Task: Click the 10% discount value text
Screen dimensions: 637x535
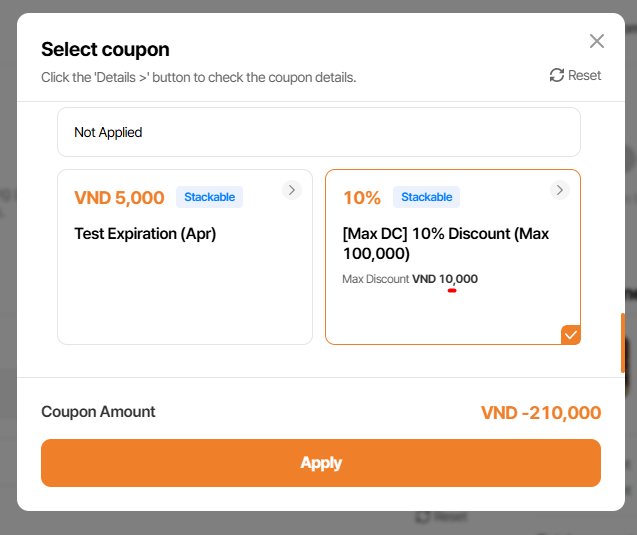Action: pyautogui.click(x=361, y=198)
